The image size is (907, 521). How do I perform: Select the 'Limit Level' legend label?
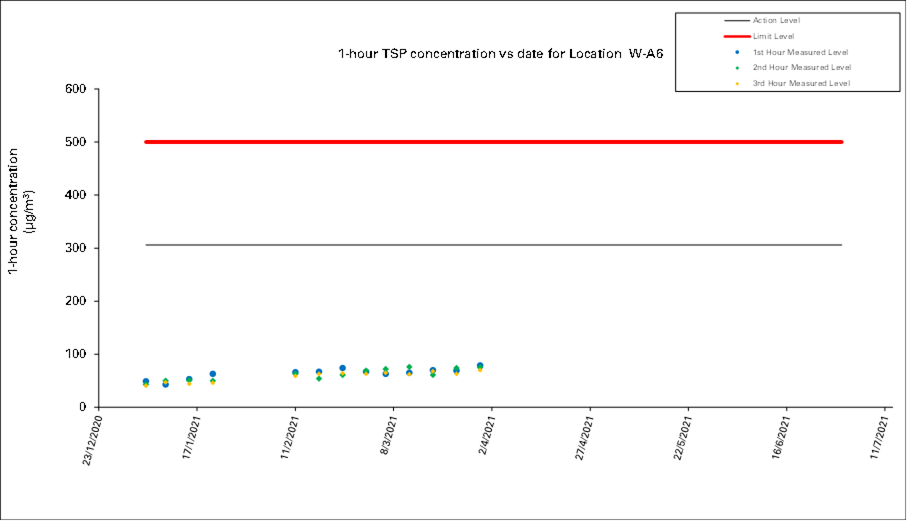click(773, 35)
